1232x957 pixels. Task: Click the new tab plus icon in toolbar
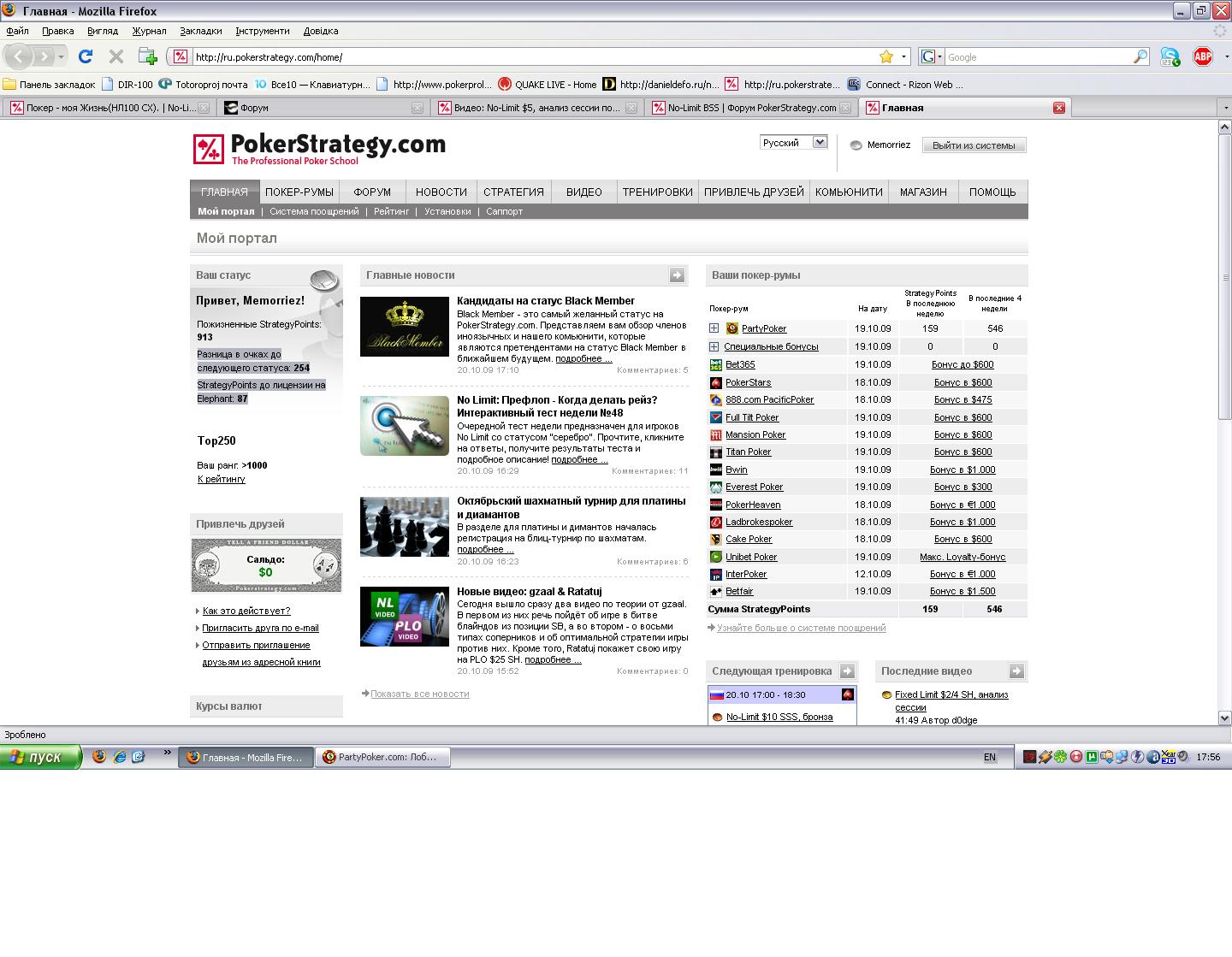[147, 56]
